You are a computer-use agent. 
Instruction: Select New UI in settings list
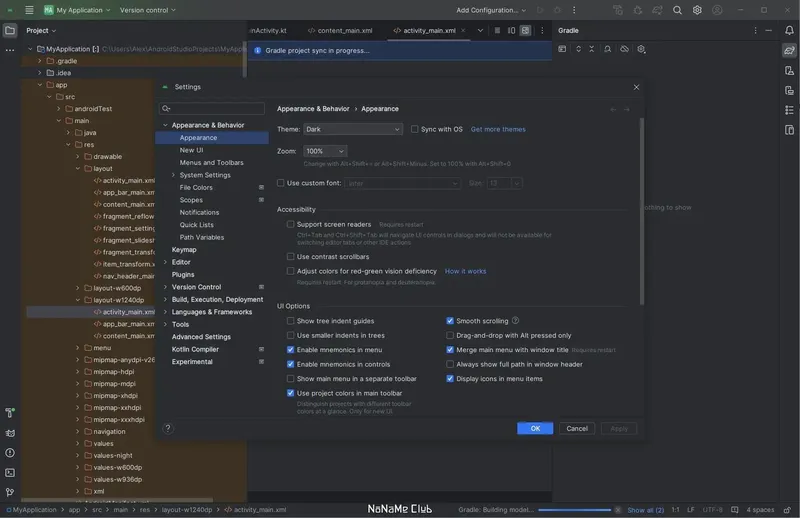pos(191,150)
